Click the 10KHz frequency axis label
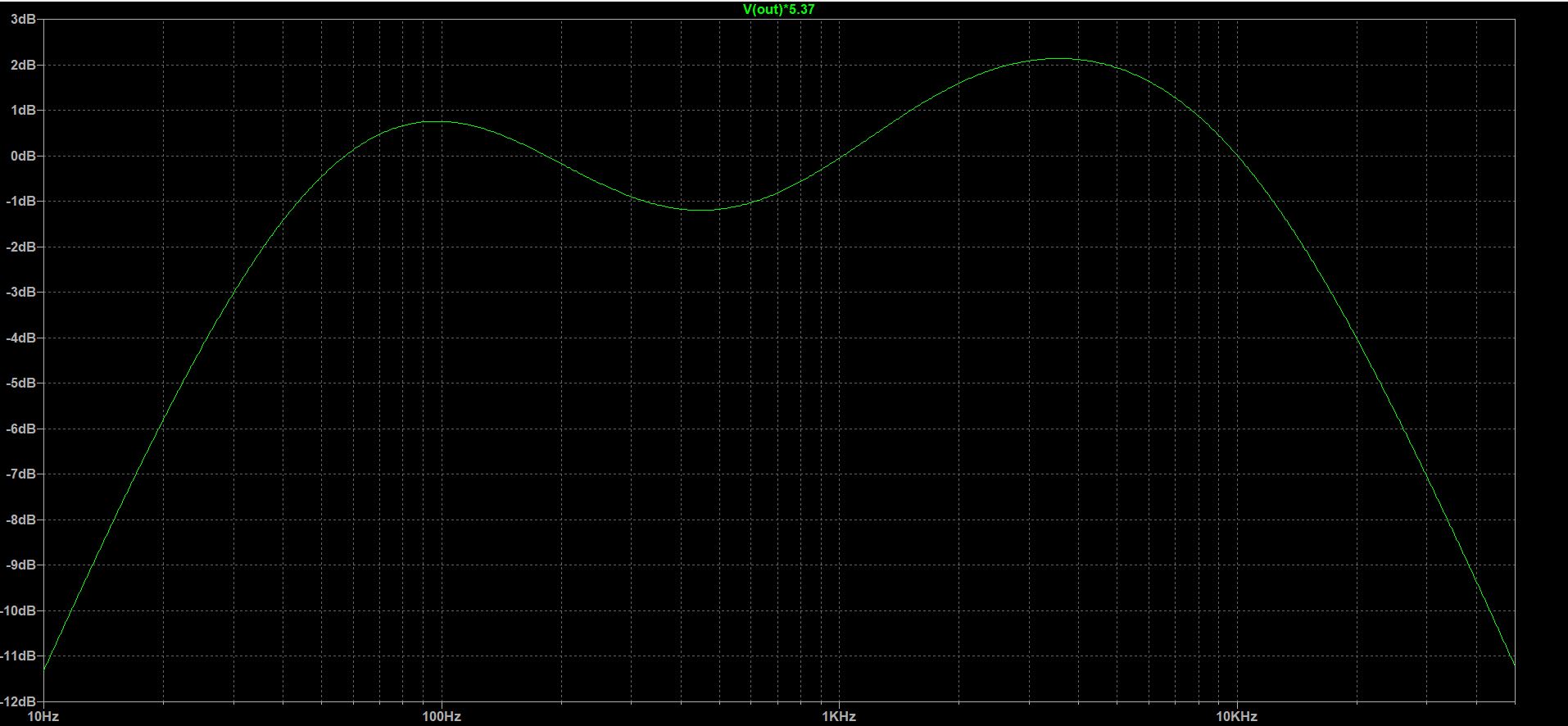 [x=1236, y=716]
